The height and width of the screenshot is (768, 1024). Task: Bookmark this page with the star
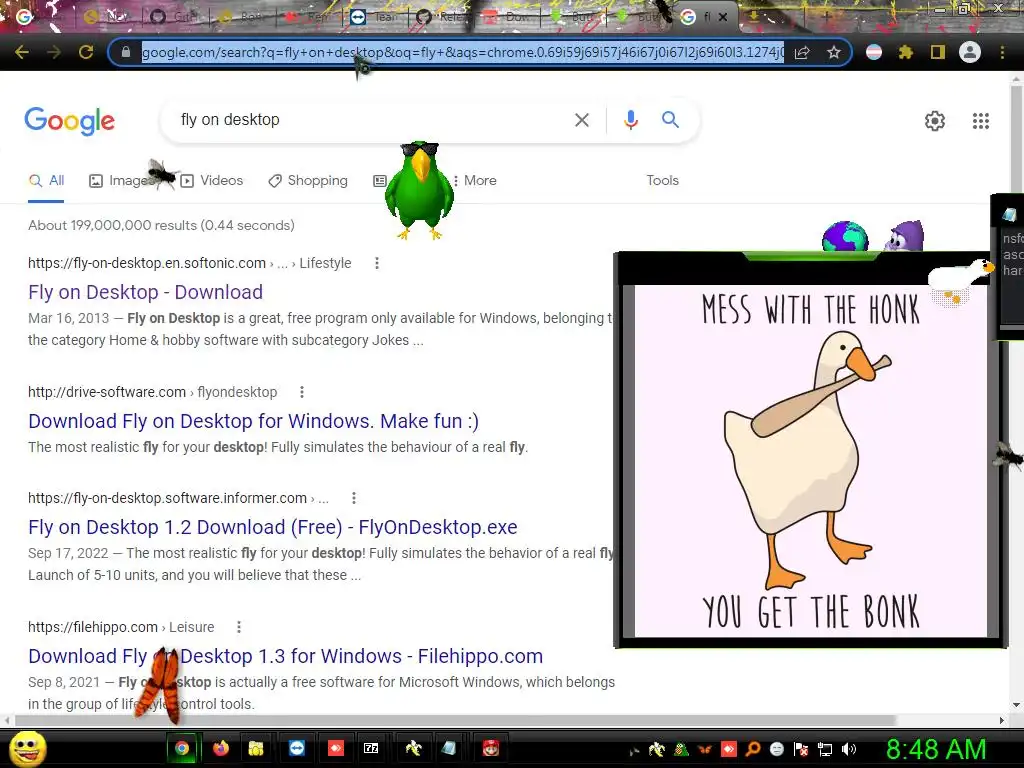[833, 53]
